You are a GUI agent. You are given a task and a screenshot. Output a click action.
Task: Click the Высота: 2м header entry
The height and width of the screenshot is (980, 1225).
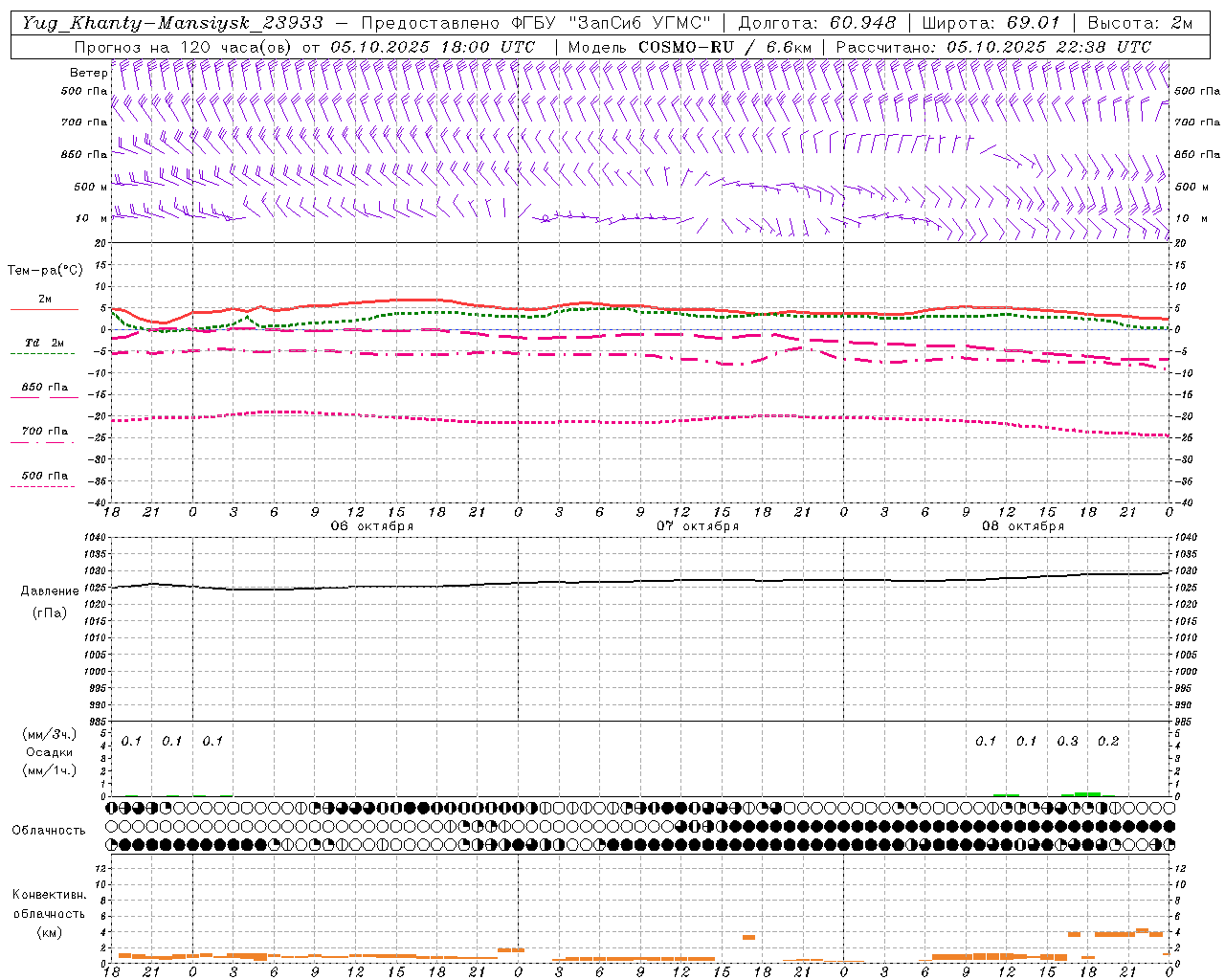1140,23
